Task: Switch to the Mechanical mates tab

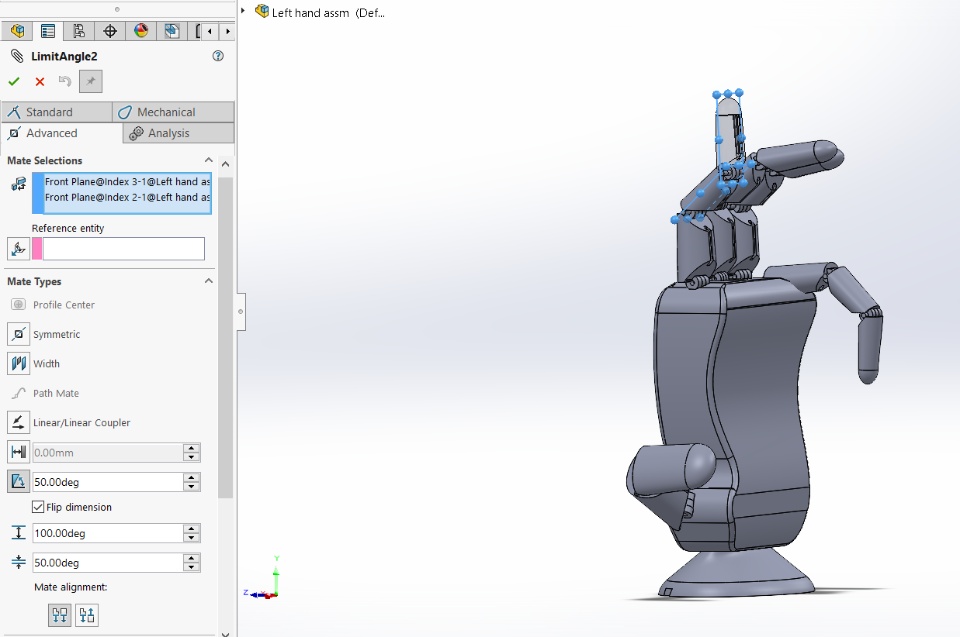Action: click(x=173, y=112)
